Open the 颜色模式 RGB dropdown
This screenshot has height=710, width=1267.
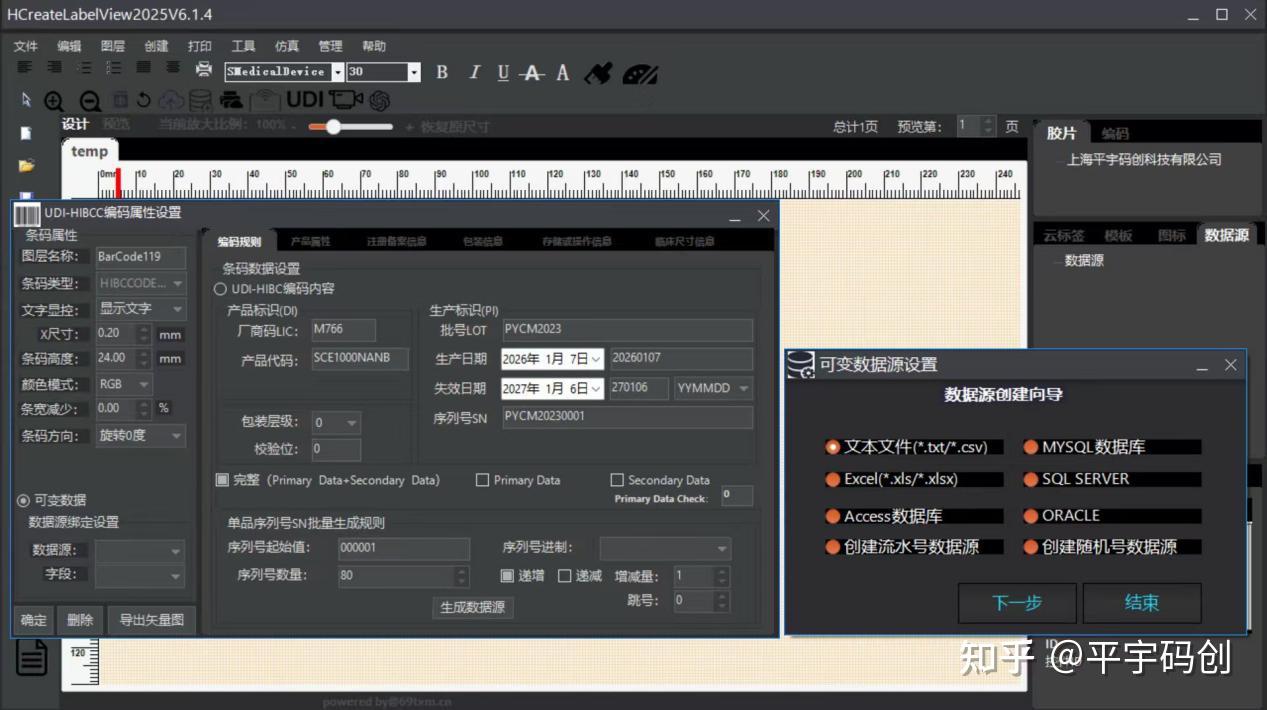[x=124, y=384]
